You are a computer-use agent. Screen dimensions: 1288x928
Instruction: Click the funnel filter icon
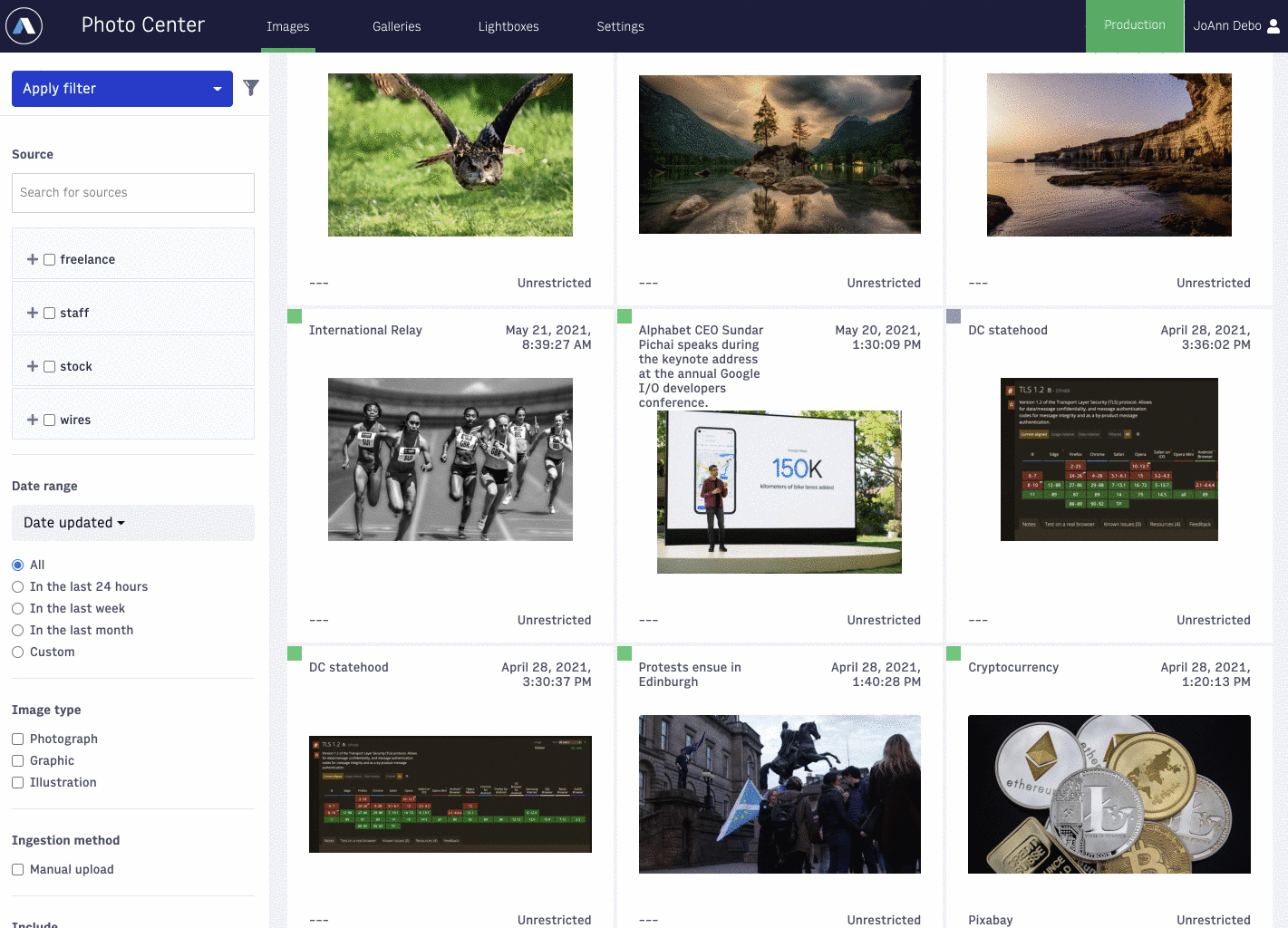tap(251, 88)
